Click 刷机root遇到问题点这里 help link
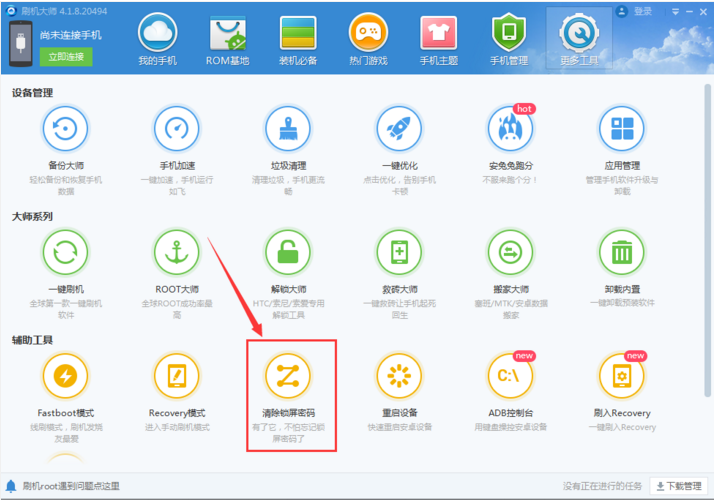Image resolution: width=714 pixels, height=500 pixels. pos(71,486)
